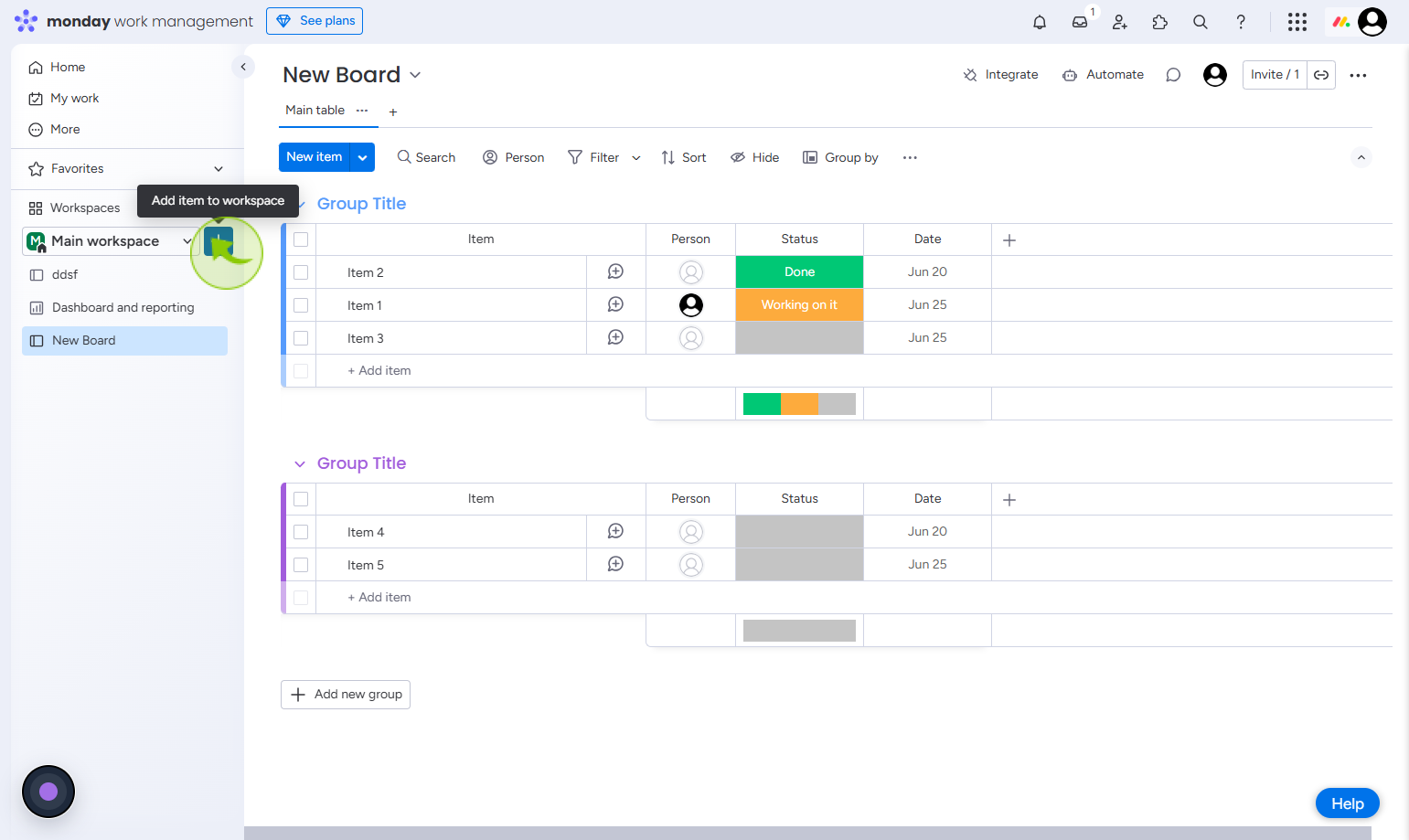Collapse the sidebar navigation arrow
The height and width of the screenshot is (840, 1409).
point(243,67)
